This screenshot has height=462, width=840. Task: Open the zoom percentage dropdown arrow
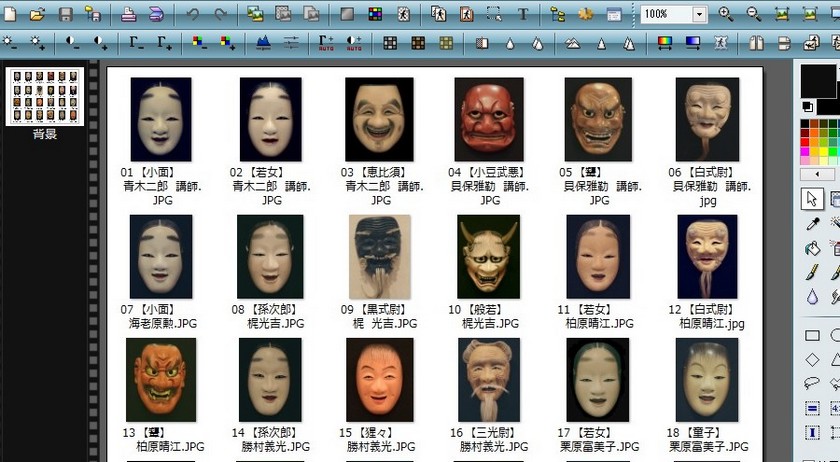pyautogui.click(x=699, y=14)
